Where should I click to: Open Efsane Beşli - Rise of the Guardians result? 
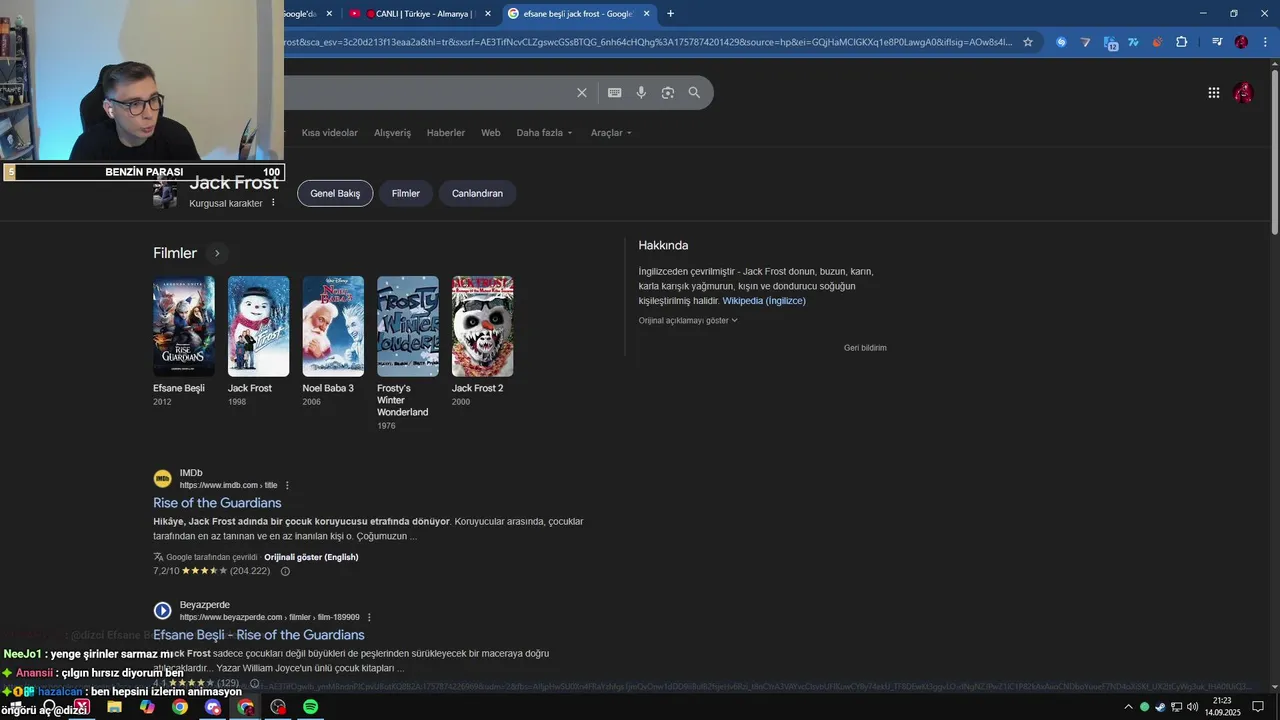259,635
